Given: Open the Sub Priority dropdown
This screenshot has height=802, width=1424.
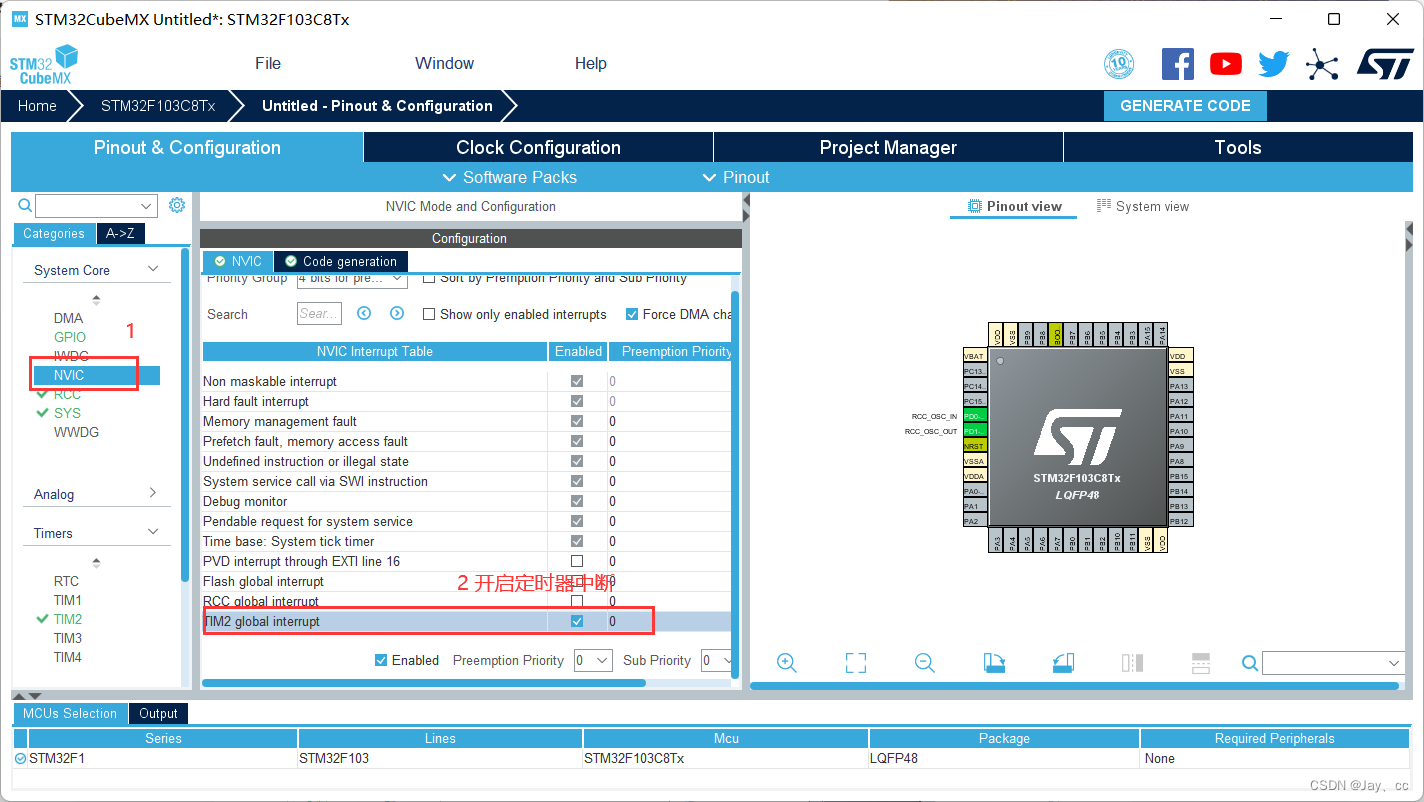Looking at the screenshot, I should (x=717, y=660).
